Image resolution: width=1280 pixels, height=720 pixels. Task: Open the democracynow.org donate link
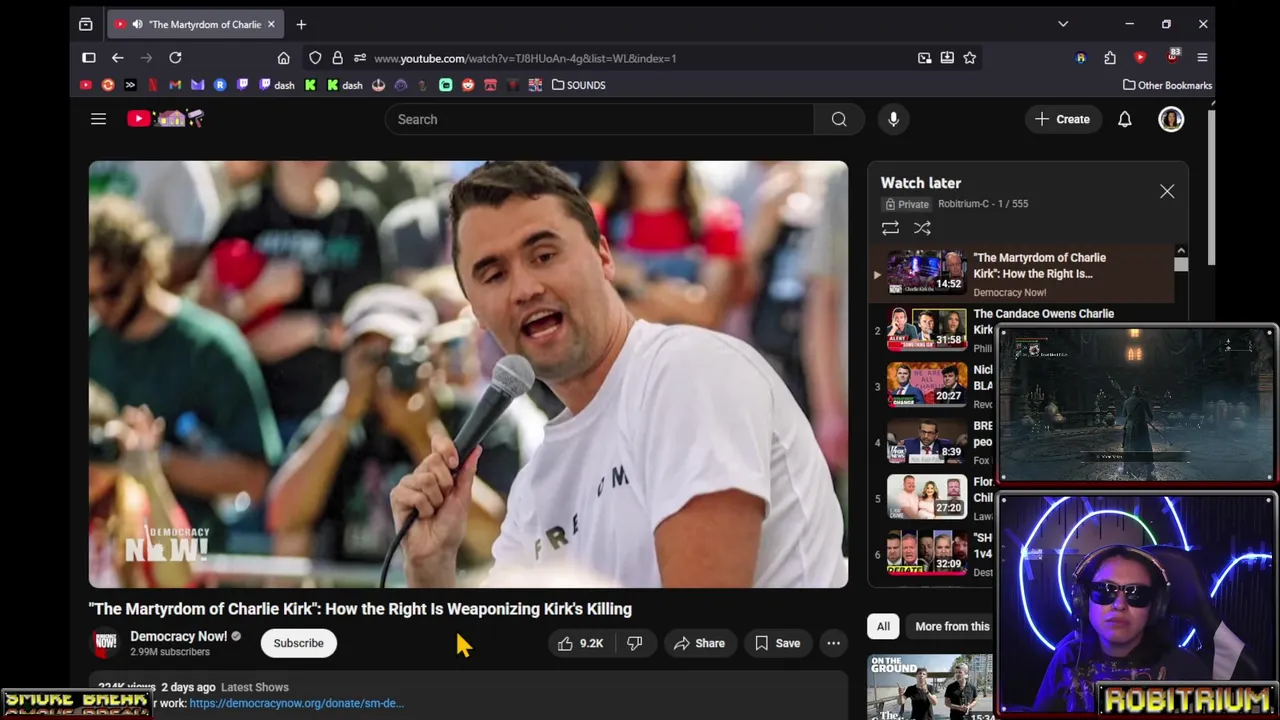[x=296, y=703]
